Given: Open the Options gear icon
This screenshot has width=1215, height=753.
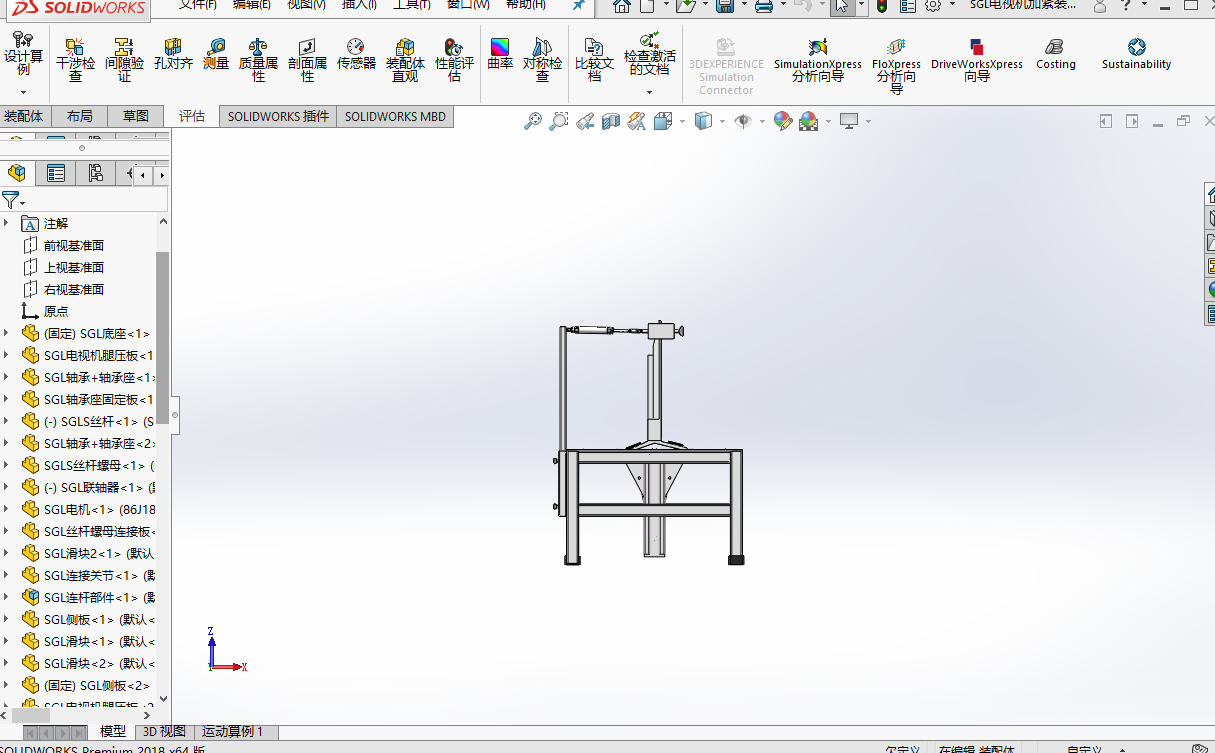Looking at the screenshot, I should [x=933, y=6].
